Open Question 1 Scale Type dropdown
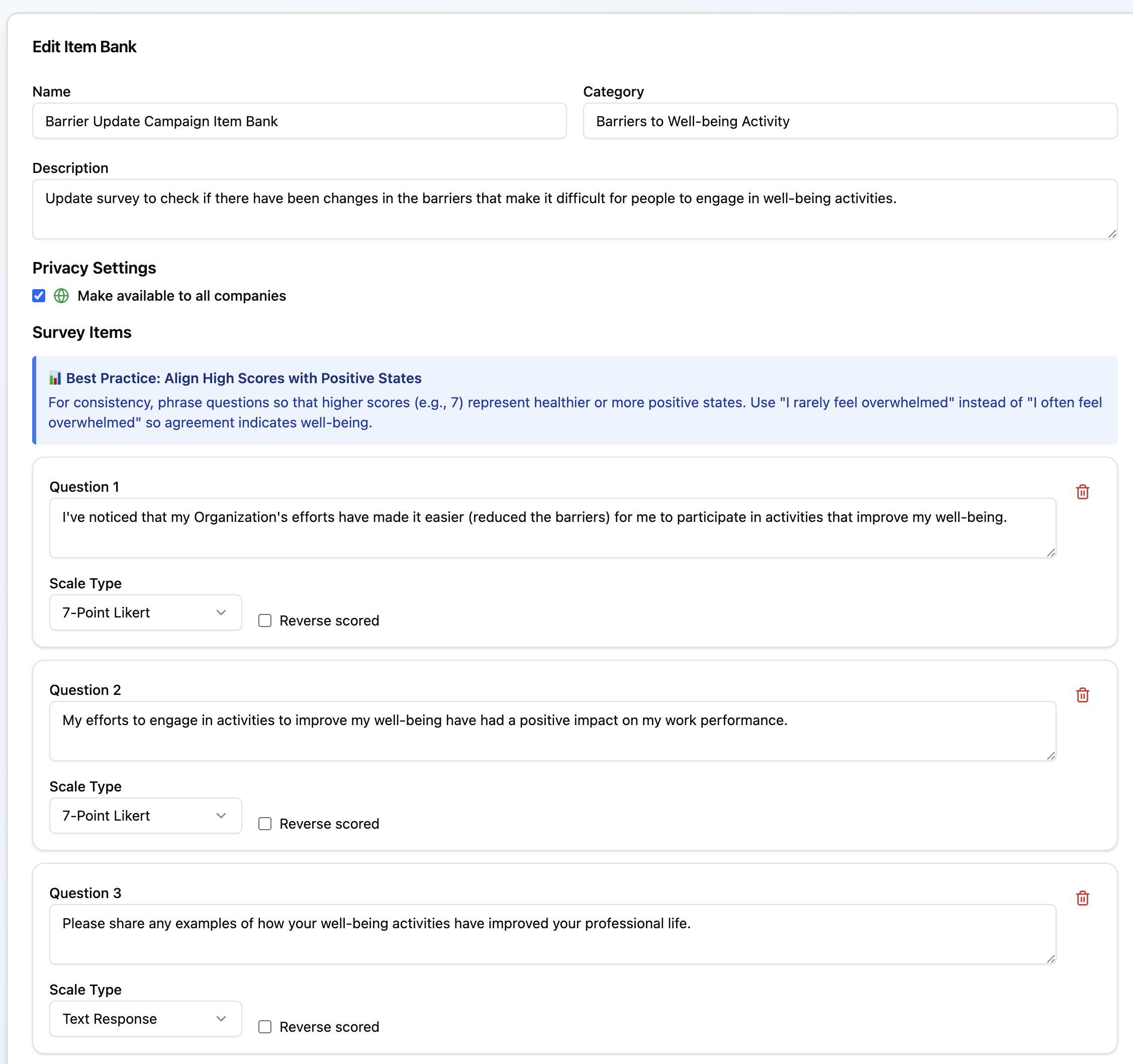1133x1064 pixels. point(145,612)
